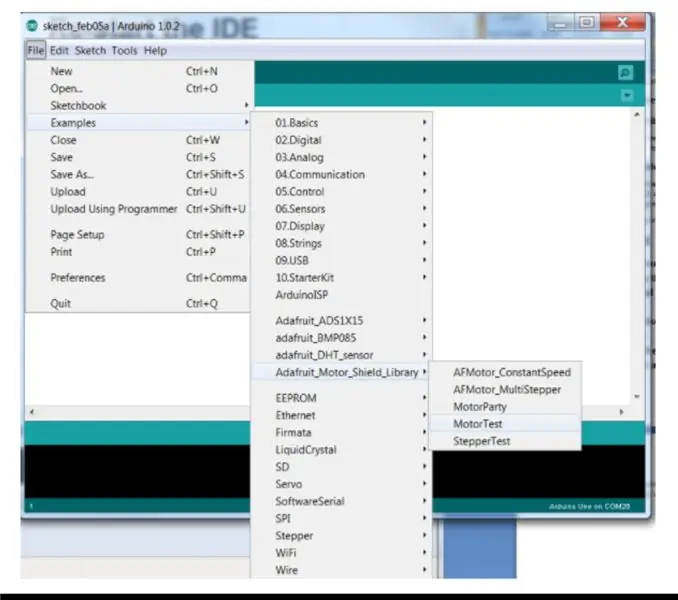
Task: Open the Help menu
Action: pyautogui.click(x=155, y=51)
